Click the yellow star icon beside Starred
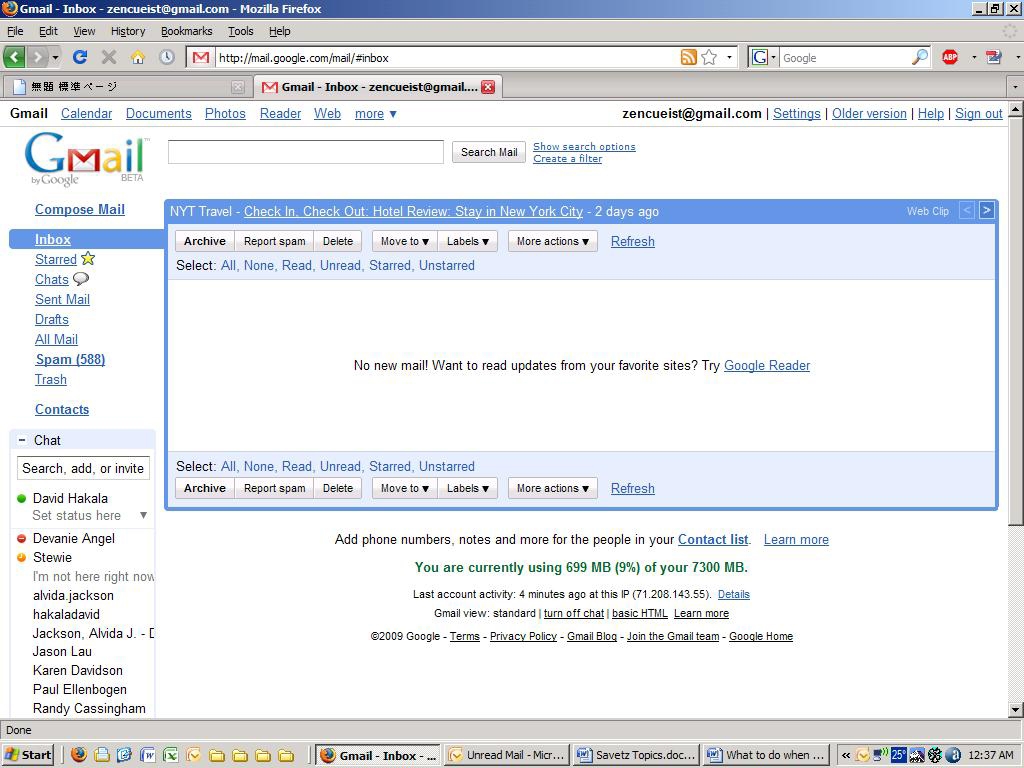The width and height of the screenshot is (1024, 768). 88,259
